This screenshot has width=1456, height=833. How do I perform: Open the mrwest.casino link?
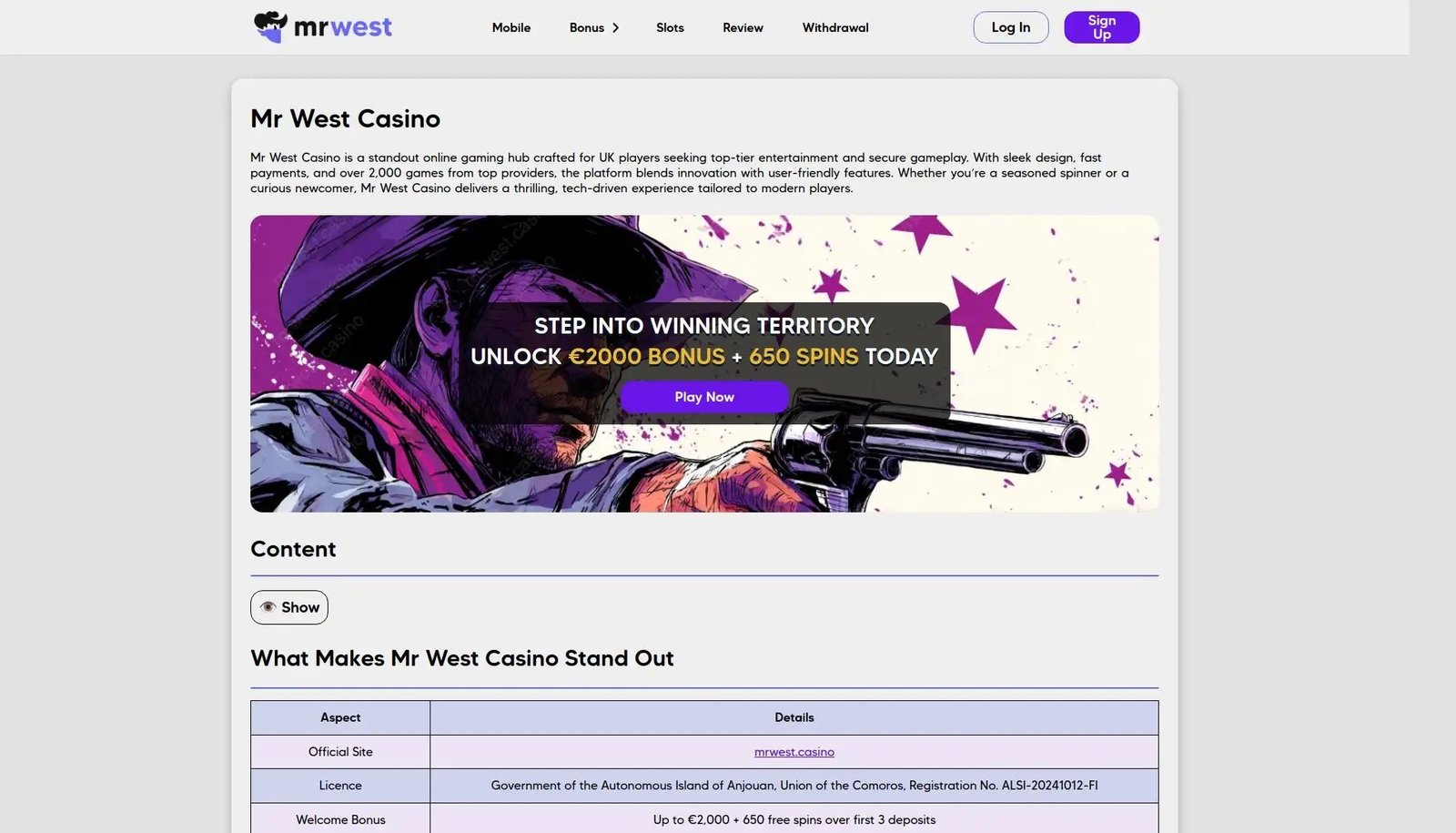[794, 752]
